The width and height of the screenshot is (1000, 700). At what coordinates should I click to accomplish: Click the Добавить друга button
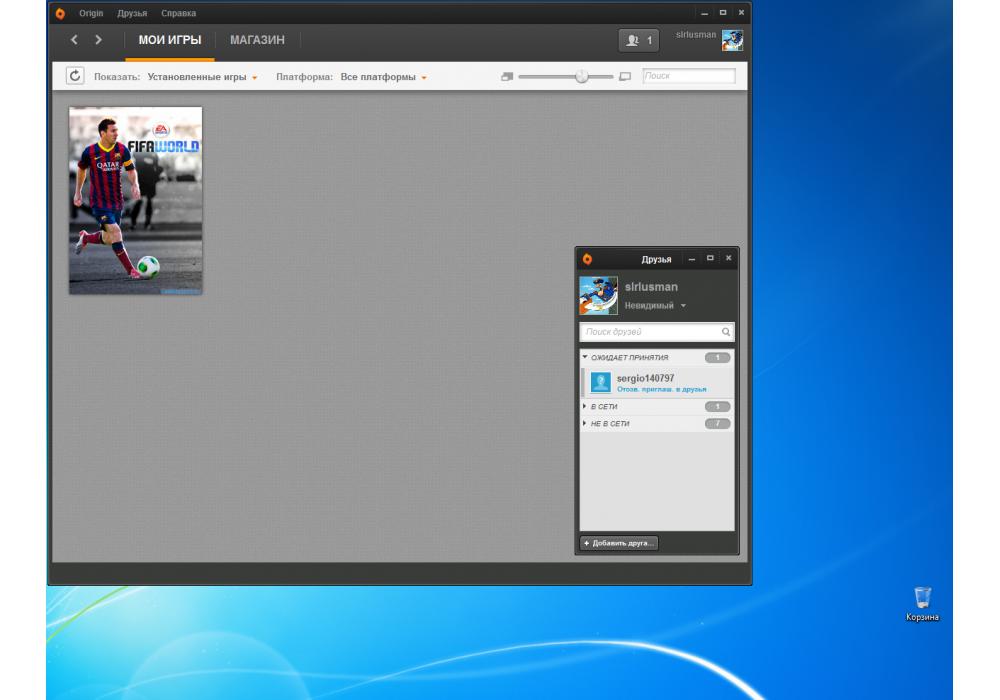pyautogui.click(x=618, y=543)
